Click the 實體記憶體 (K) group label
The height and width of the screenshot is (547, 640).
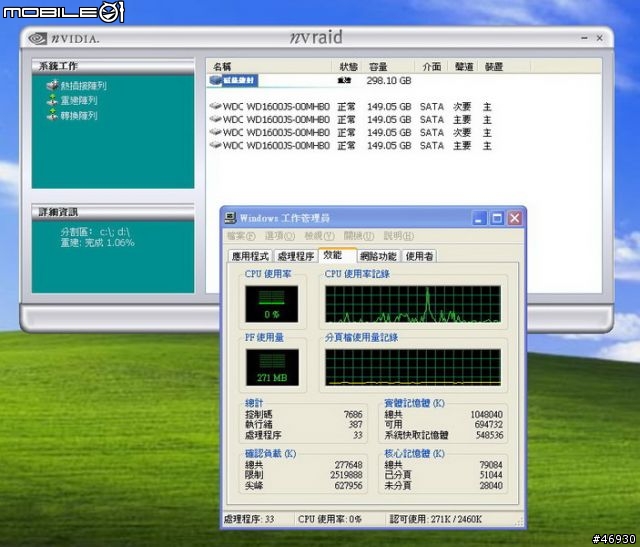[414, 403]
